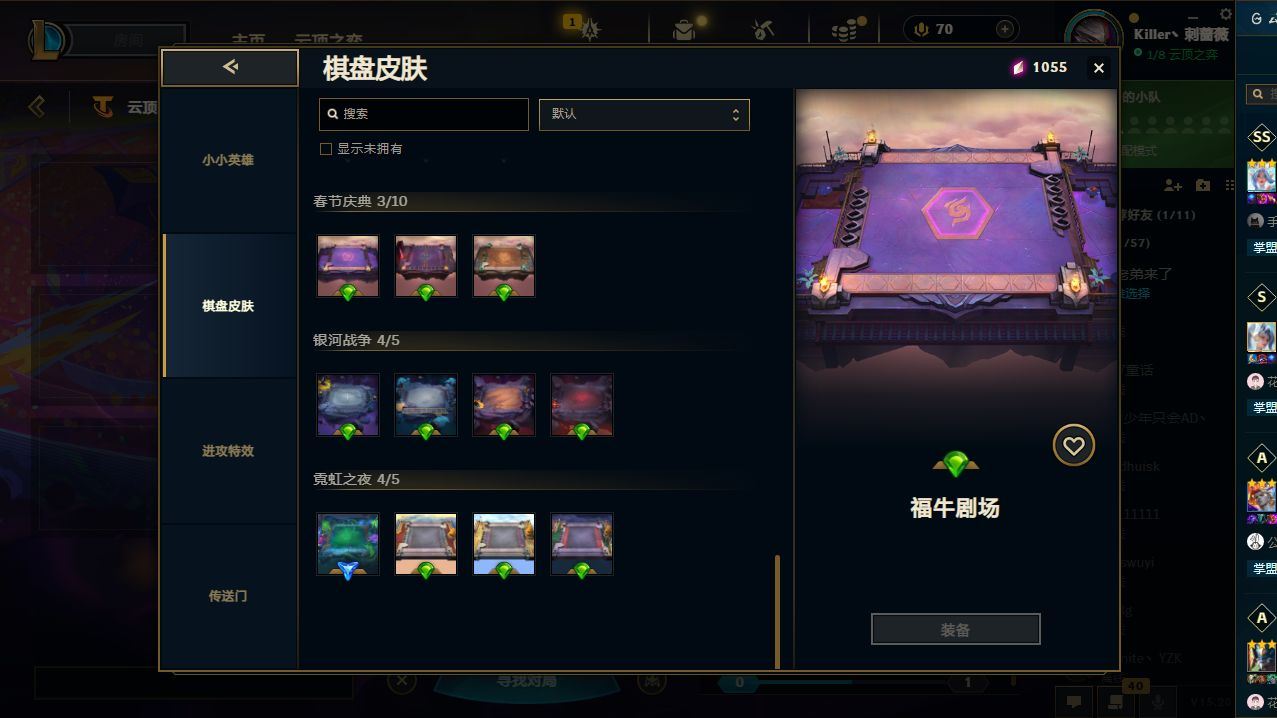Favorite the 福牛剧场 board with heart icon

point(1073,446)
